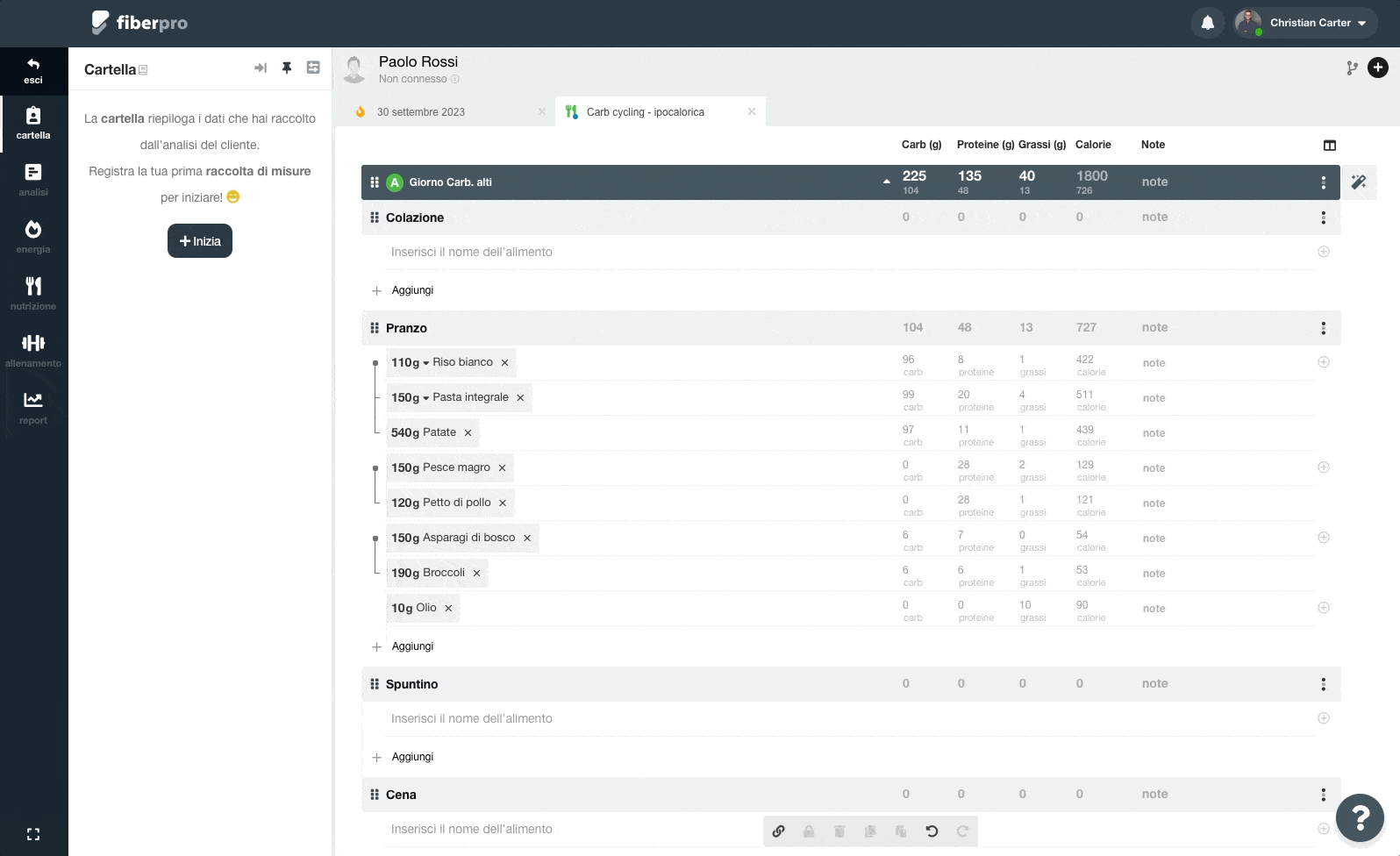Toggle the column layout view icon
The image size is (1400, 856).
point(1330,146)
